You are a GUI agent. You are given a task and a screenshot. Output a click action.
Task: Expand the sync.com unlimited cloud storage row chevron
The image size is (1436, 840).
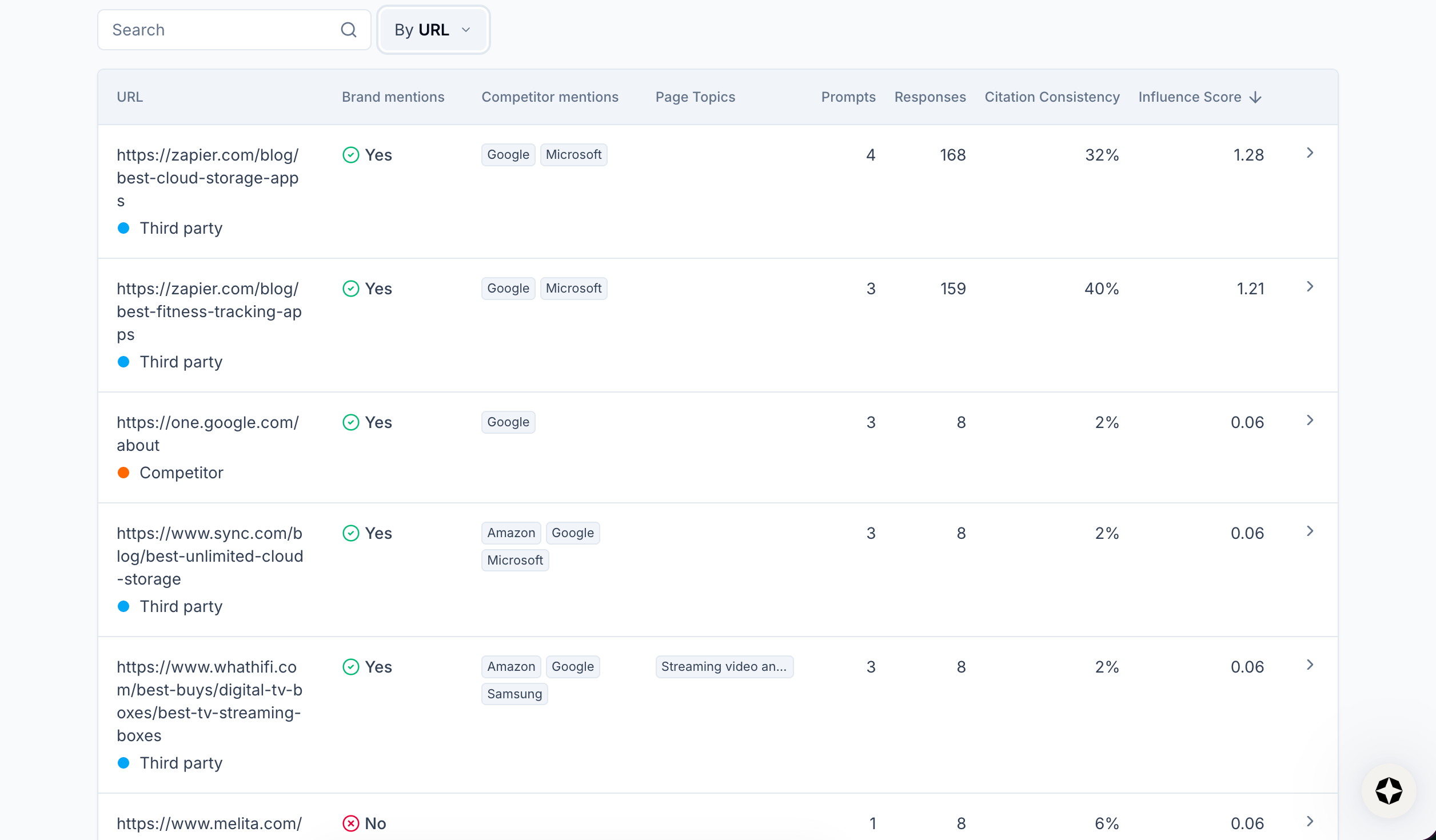1310,531
